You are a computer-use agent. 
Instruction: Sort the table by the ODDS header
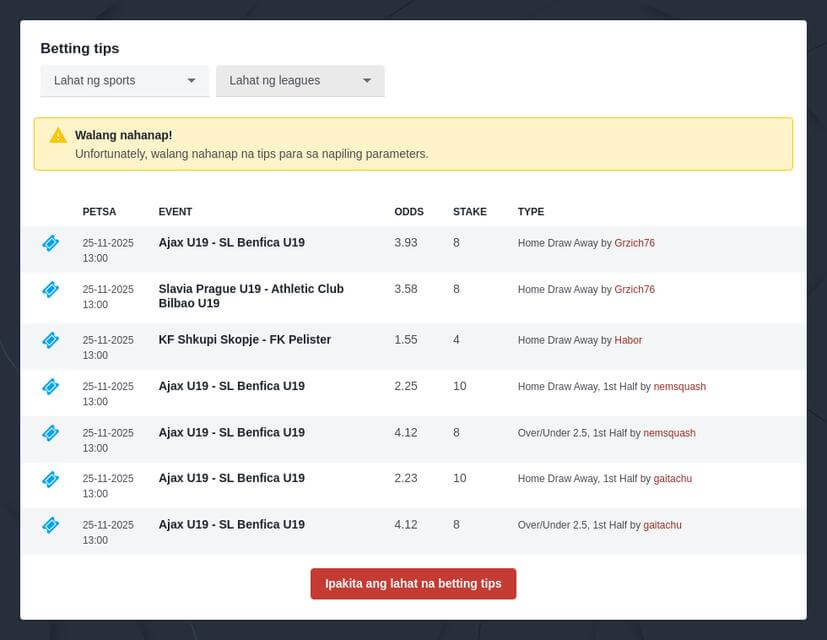click(408, 211)
